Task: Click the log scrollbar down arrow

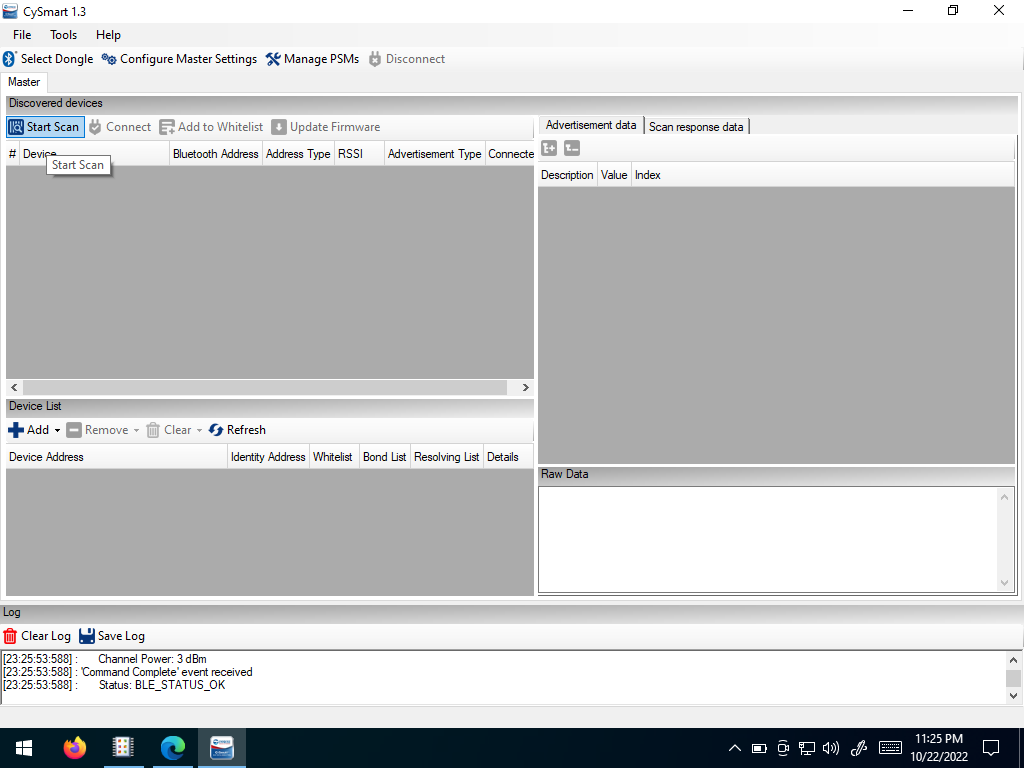Action: 1013,696
